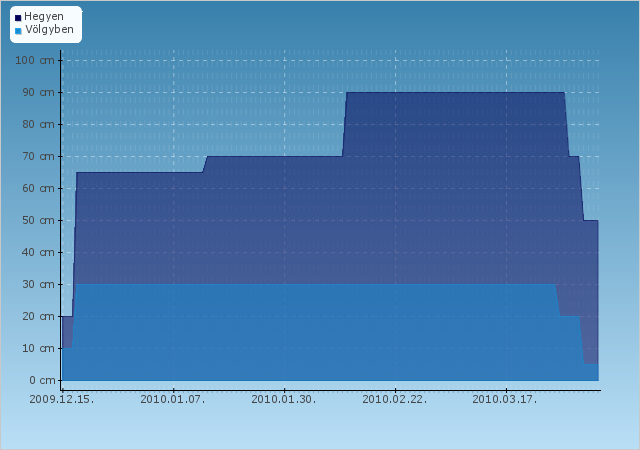Click the 90 cm y-axis label
The width and height of the screenshot is (640, 450).
coord(38,92)
